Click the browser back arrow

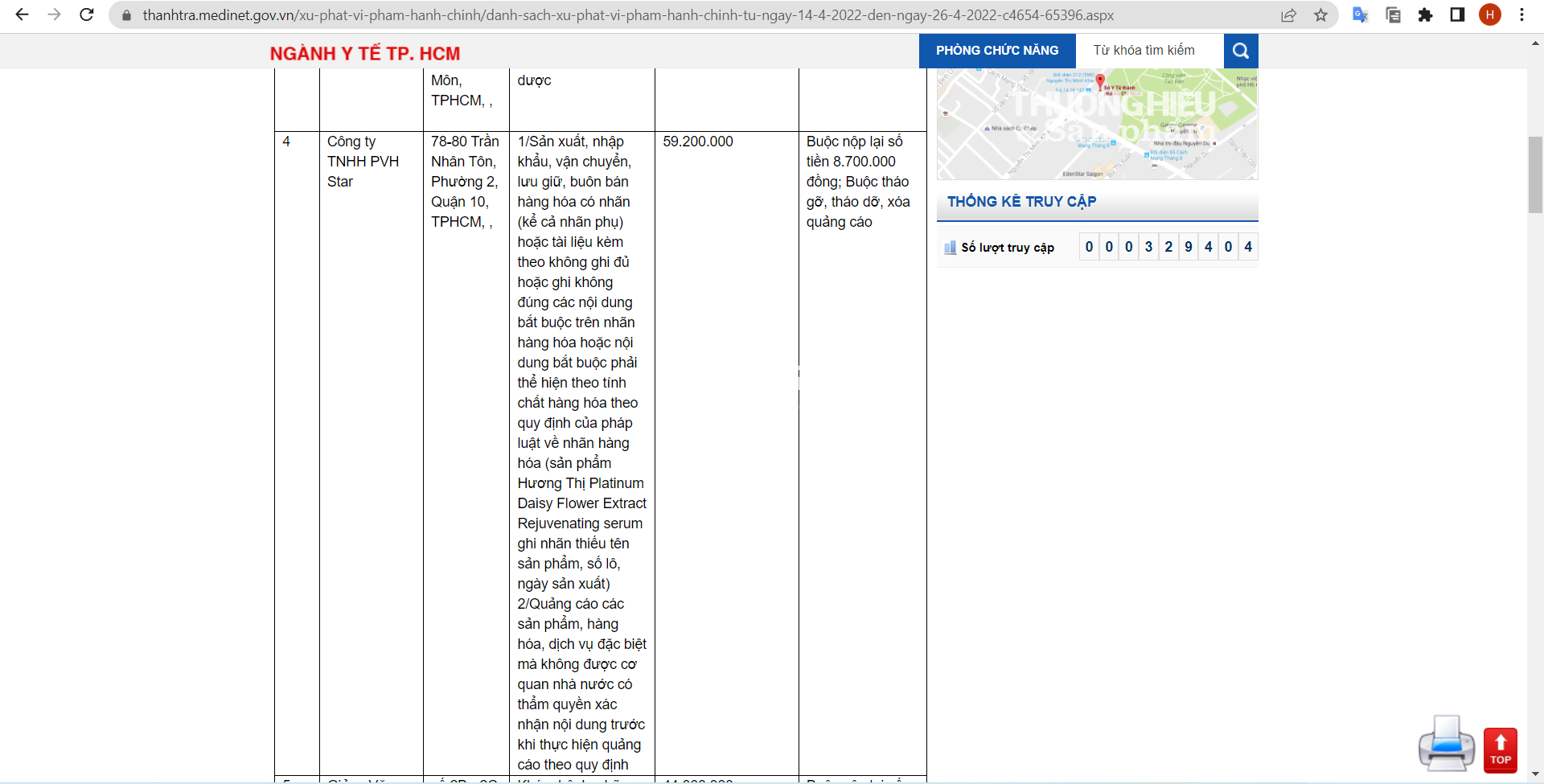[22, 14]
